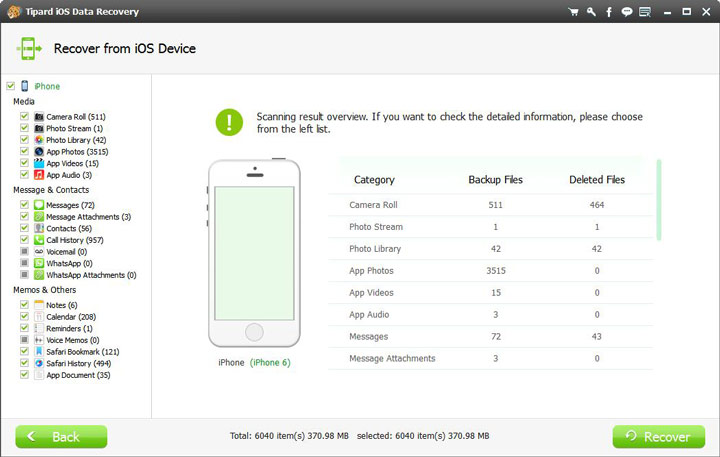Click the Deleted Files column header

597,180
